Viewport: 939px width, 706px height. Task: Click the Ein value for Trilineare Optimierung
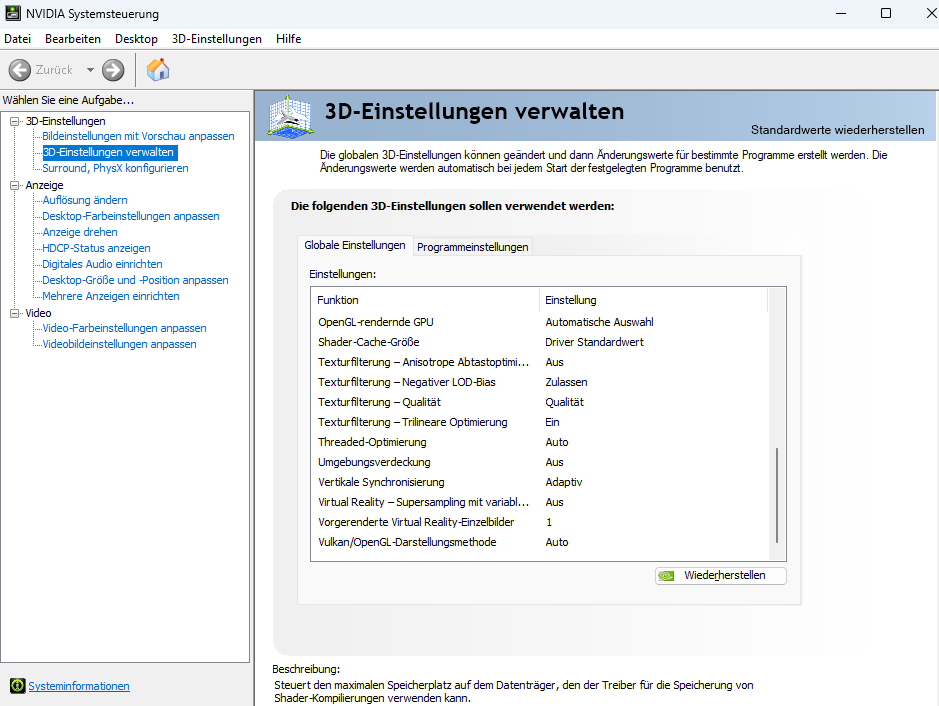552,422
